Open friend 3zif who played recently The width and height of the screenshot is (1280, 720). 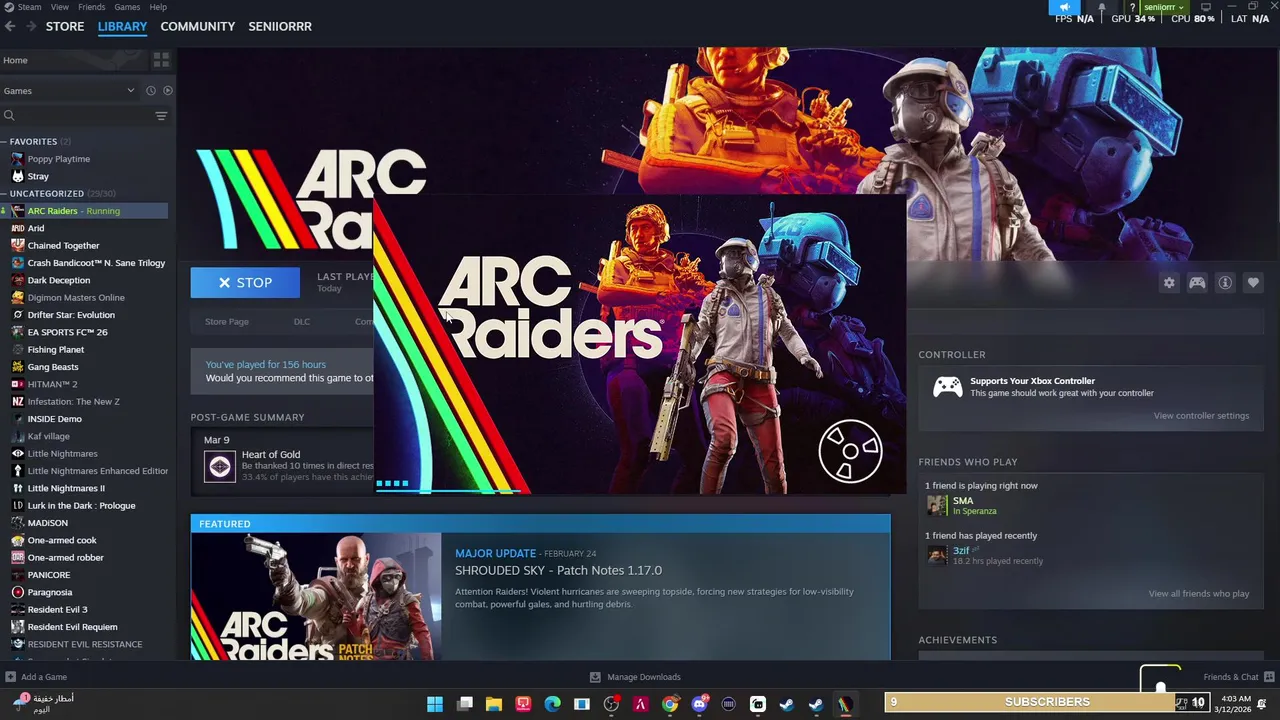(x=985, y=555)
